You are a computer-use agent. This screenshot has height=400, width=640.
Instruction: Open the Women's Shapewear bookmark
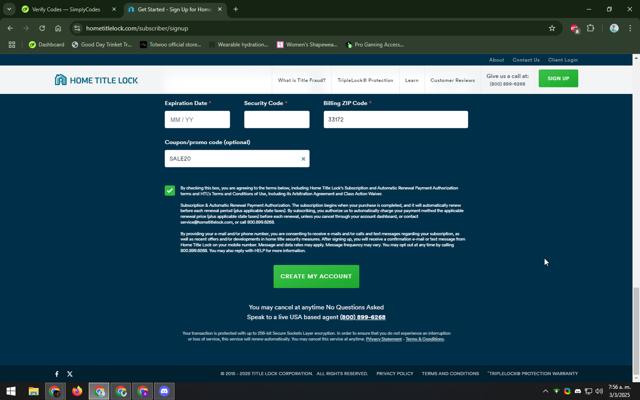coord(307,44)
